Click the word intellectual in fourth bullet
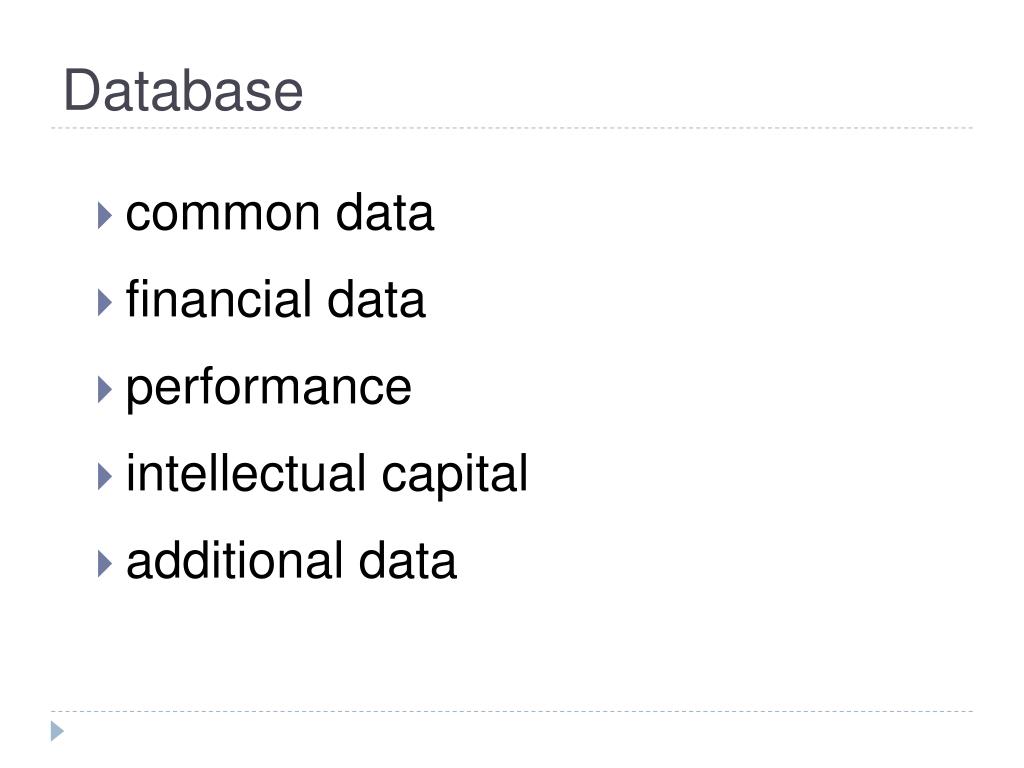The width and height of the screenshot is (1024, 768). pos(245,473)
